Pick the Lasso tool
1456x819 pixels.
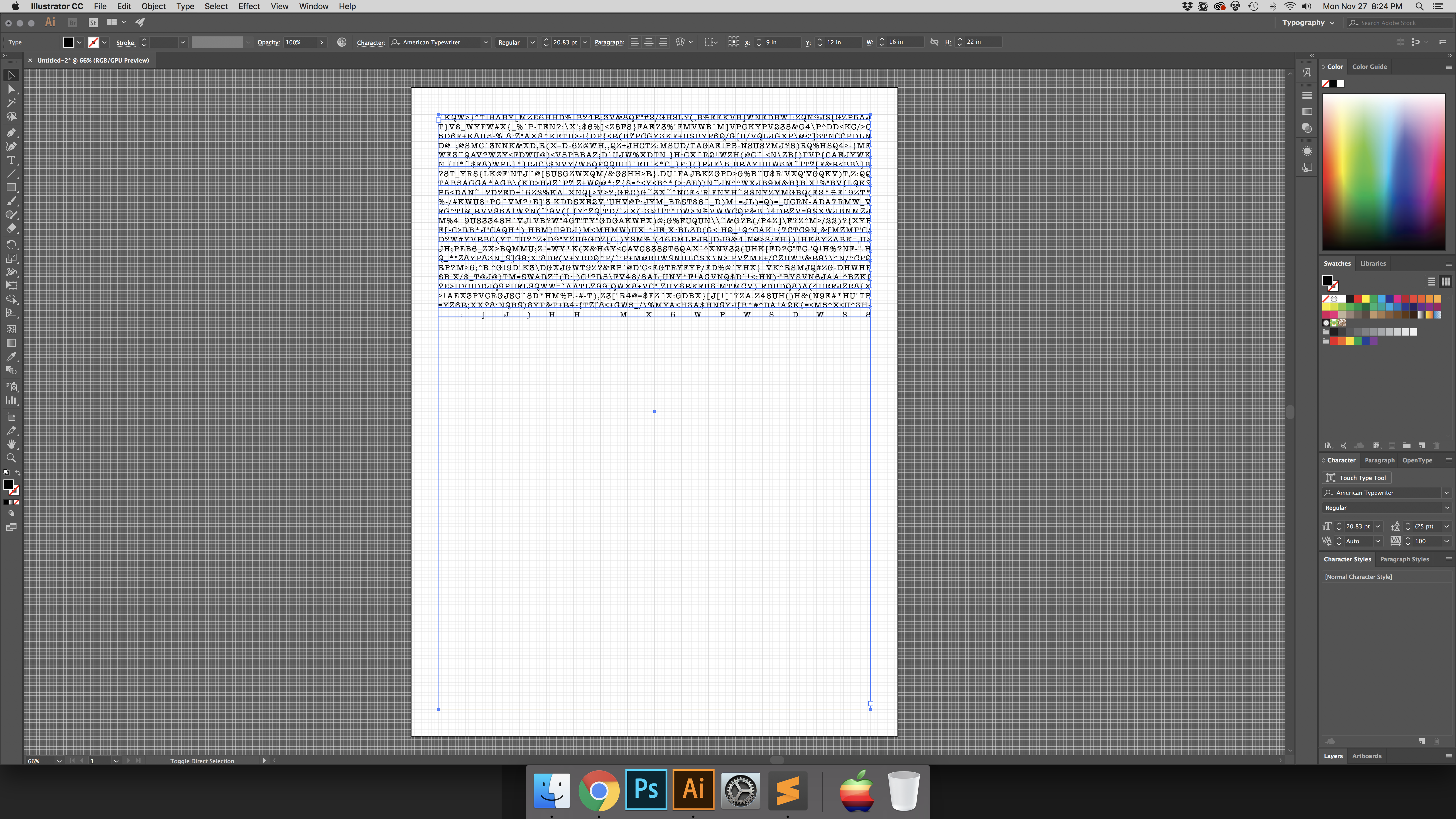pos(11,116)
